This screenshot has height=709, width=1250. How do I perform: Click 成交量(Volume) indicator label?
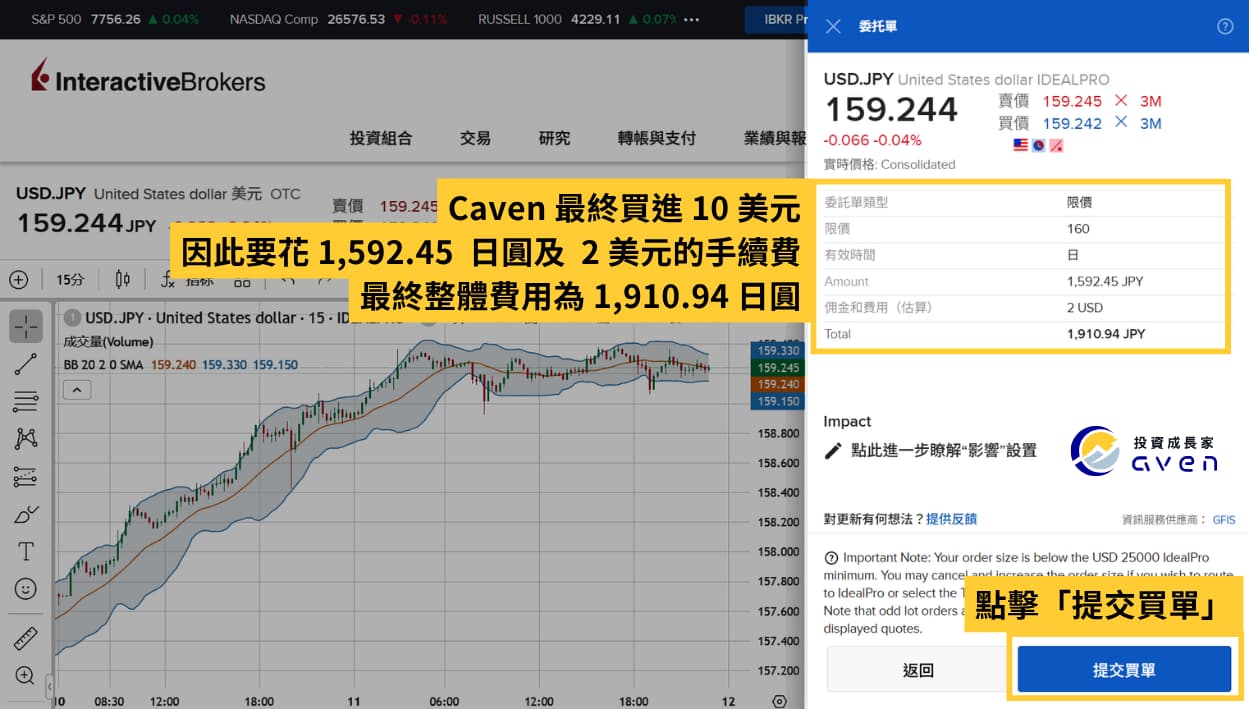pyautogui.click(x=108, y=342)
